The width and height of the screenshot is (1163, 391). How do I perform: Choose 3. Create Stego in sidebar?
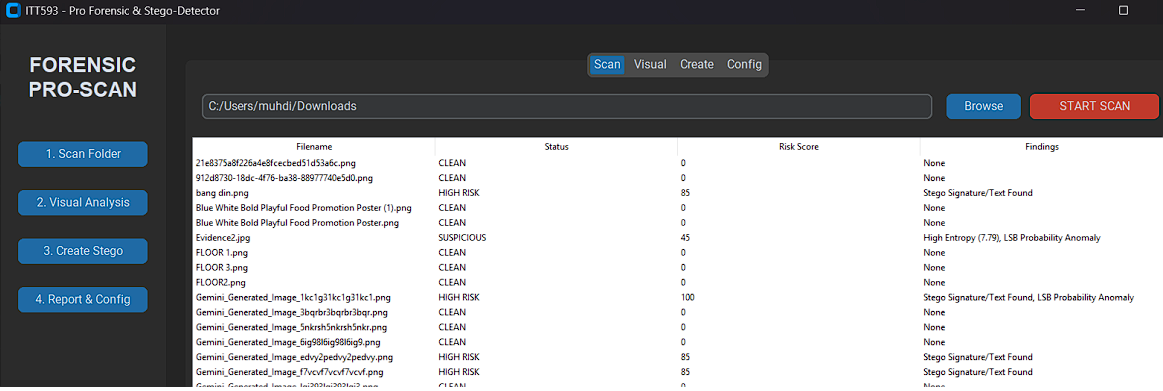[x=83, y=251]
